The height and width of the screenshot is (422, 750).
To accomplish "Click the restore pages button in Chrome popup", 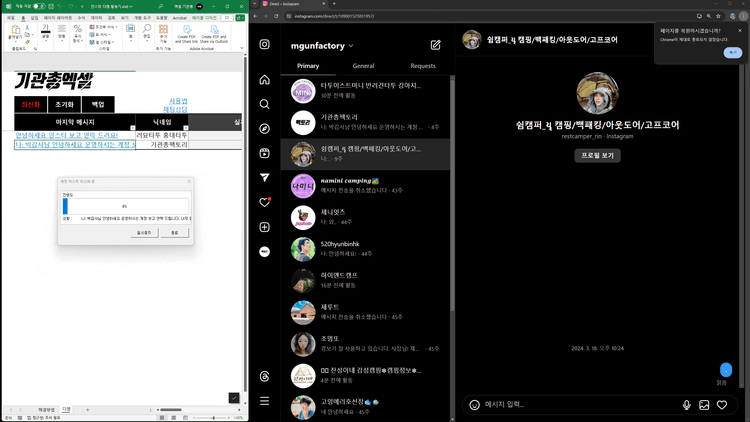I will (x=732, y=52).
